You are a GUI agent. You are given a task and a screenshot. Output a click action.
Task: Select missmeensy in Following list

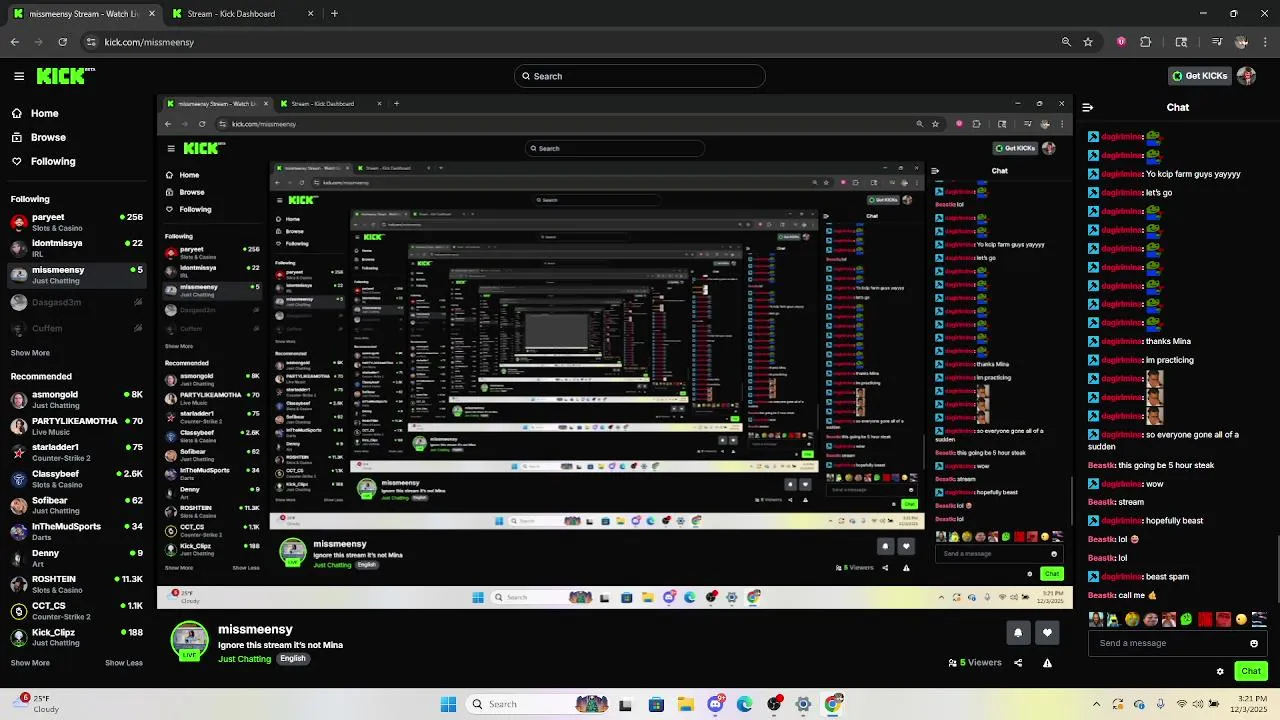(x=76, y=275)
